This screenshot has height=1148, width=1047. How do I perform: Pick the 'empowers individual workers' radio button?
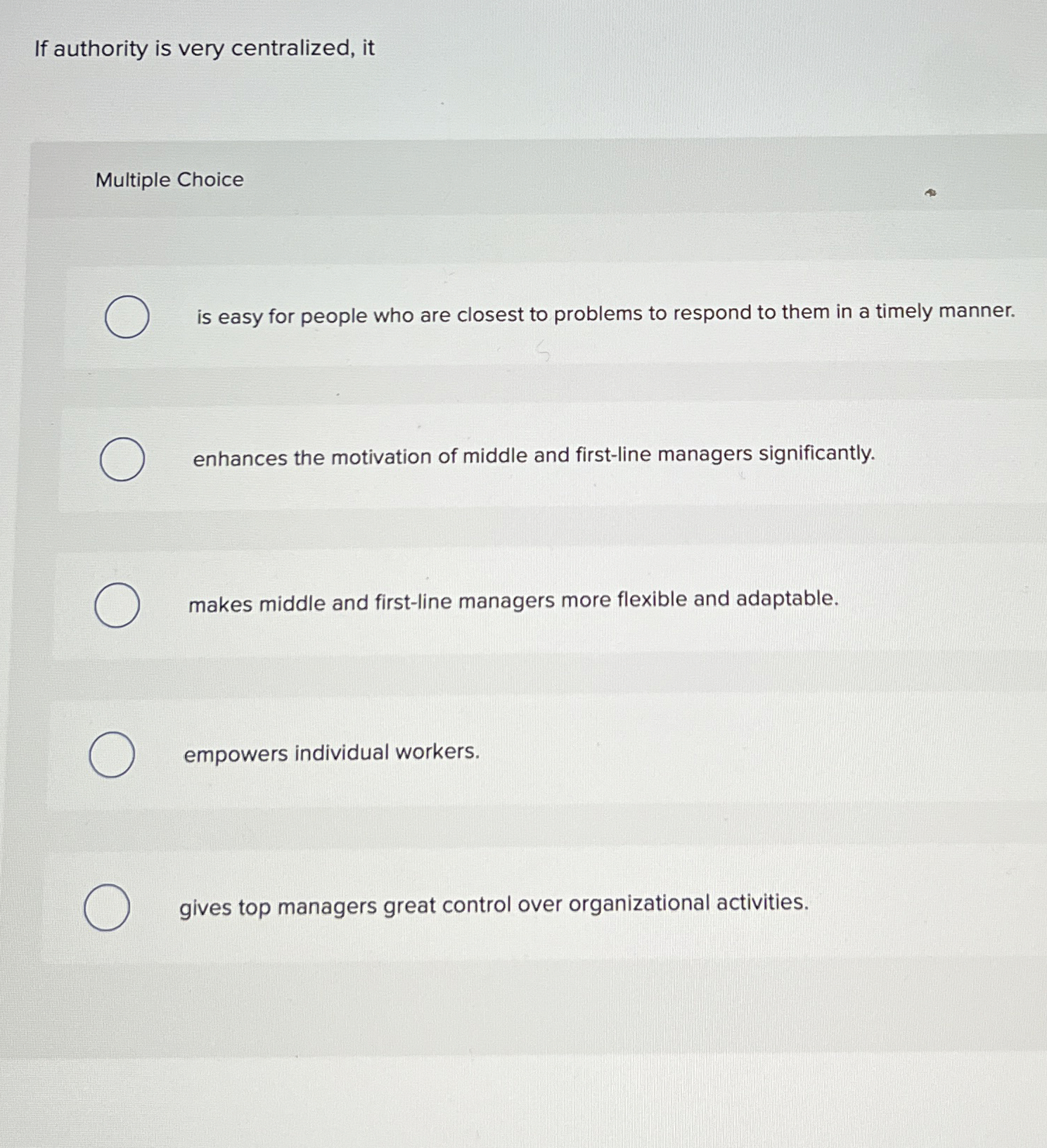point(112,754)
